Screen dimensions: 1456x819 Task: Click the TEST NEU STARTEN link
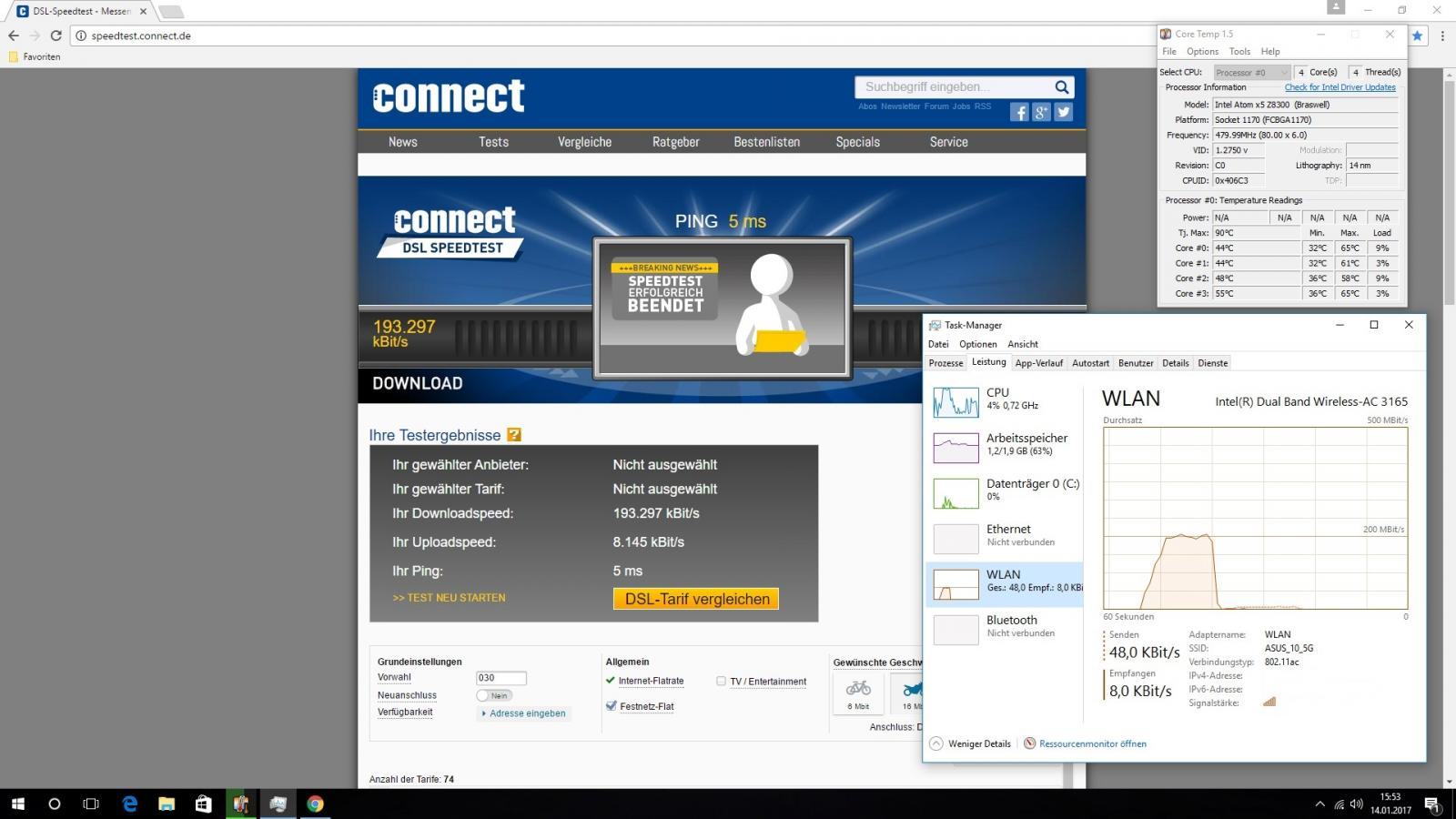point(449,598)
